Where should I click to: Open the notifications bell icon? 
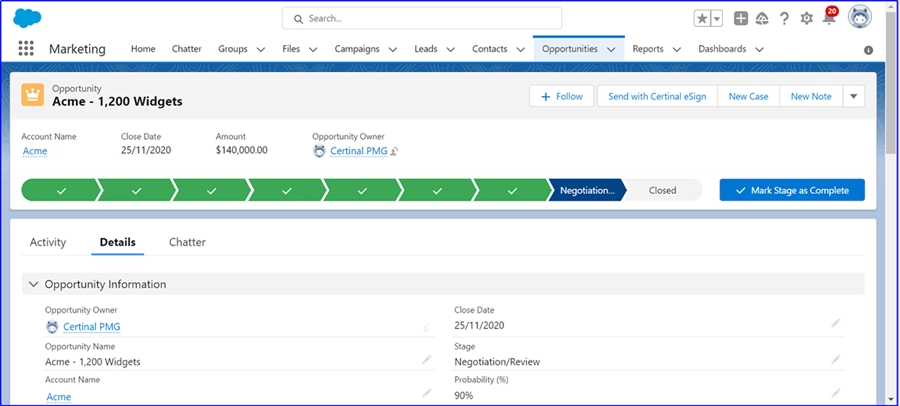[829, 18]
